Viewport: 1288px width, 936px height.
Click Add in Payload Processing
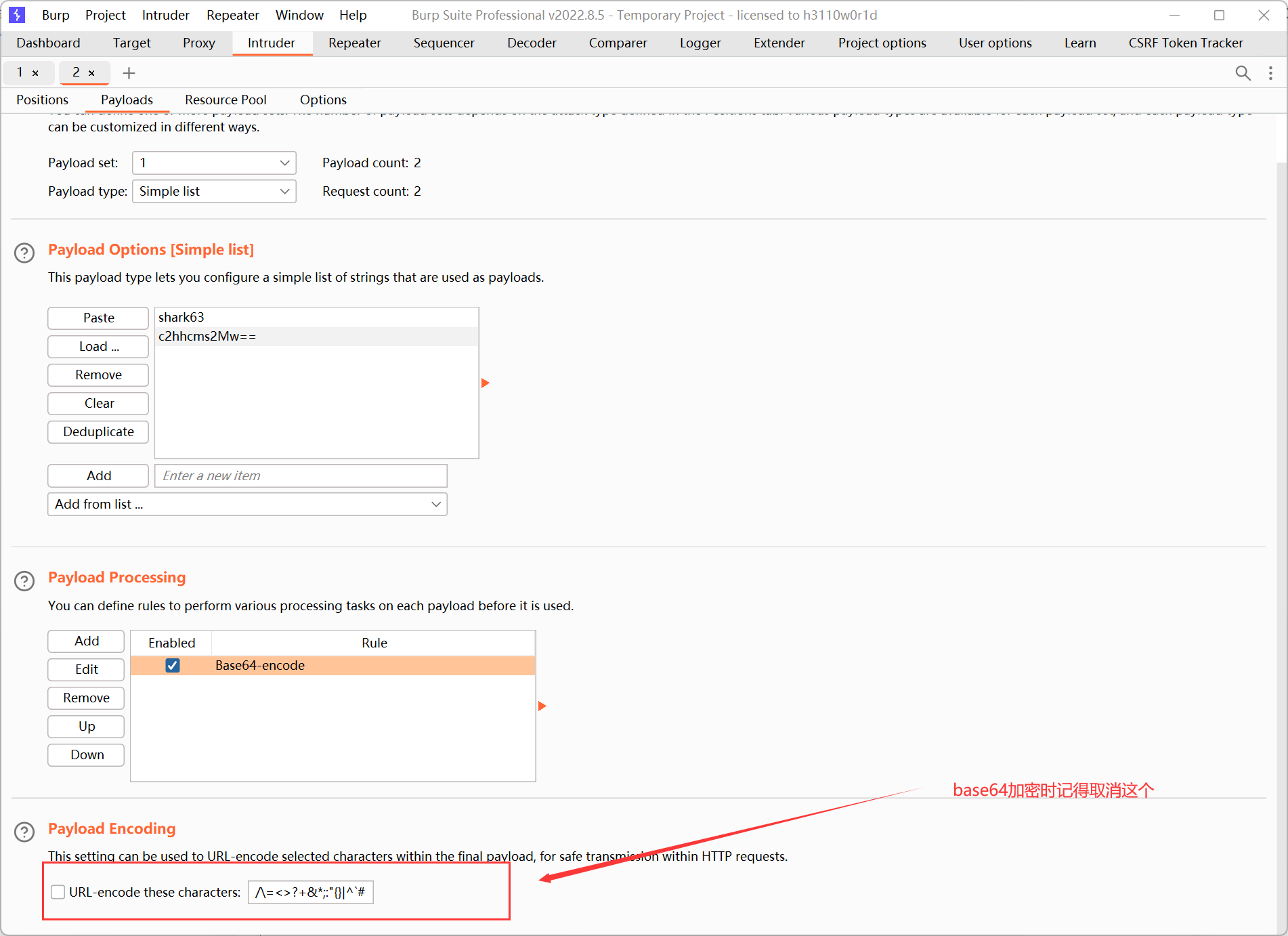click(x=86, y=641)
